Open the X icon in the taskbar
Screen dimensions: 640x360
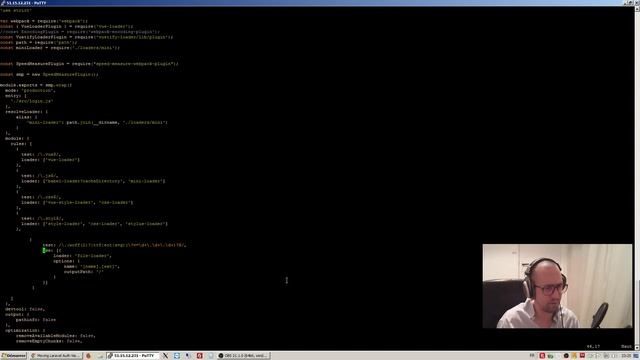(165, 356)
